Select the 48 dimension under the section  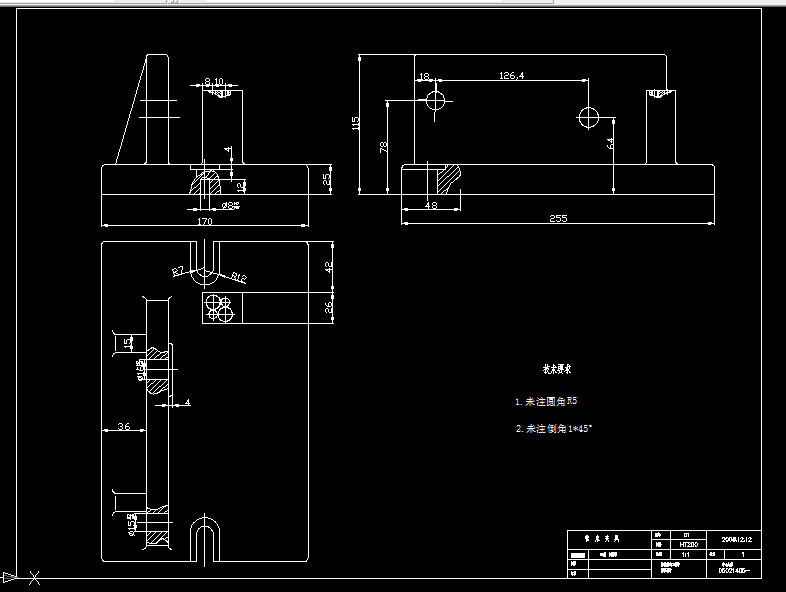click(431, 205)
